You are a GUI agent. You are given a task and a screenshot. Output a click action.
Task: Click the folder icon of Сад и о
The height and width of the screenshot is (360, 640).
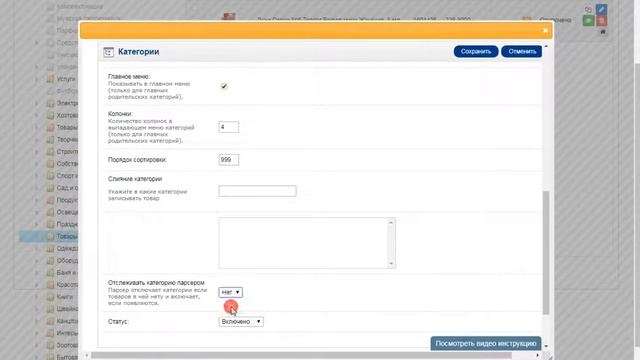pyautogui.click(x=50, y=188)
